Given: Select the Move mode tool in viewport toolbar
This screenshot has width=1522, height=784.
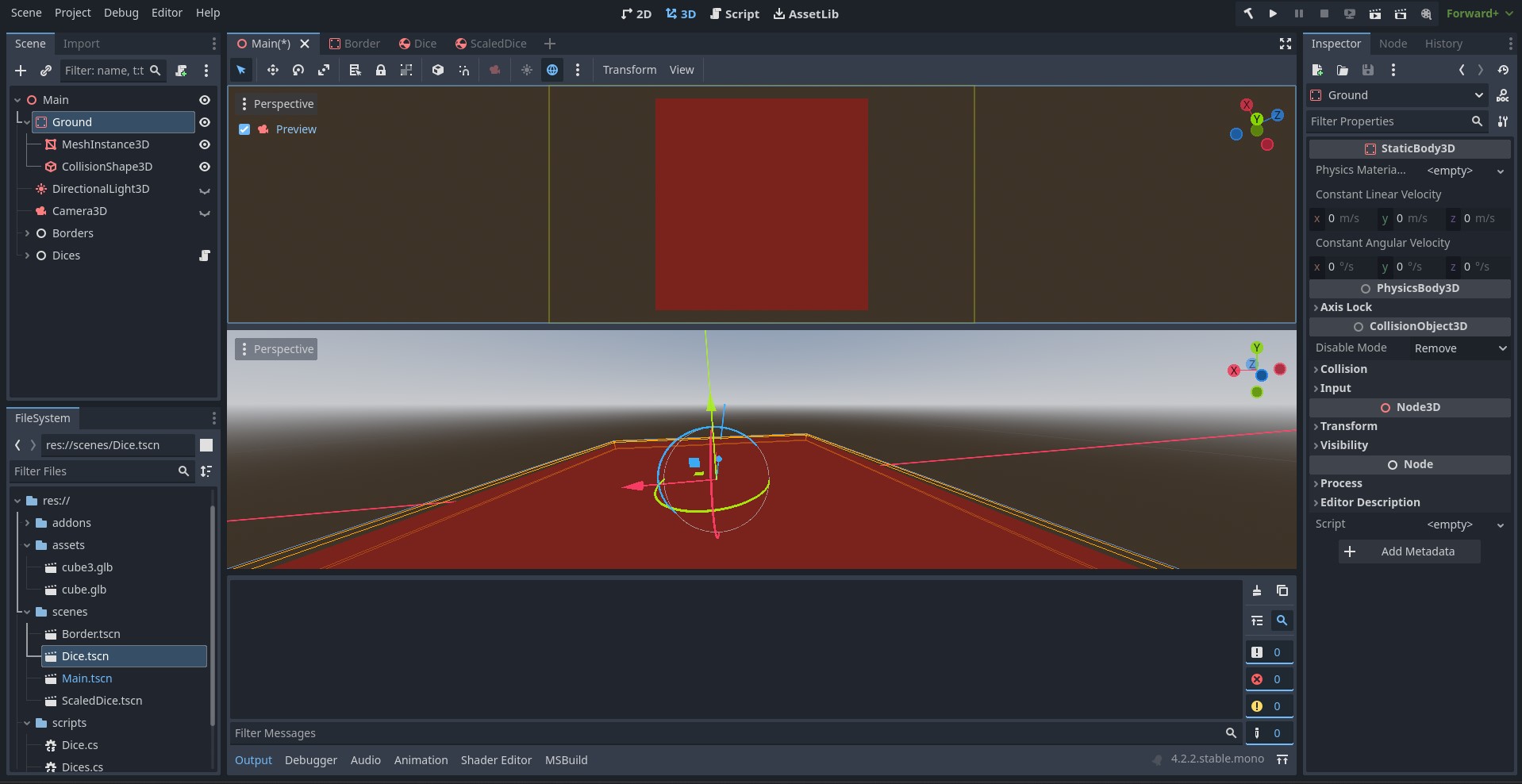Looking at the screenshot, I should pyautogui.click(x=272, y=70).
